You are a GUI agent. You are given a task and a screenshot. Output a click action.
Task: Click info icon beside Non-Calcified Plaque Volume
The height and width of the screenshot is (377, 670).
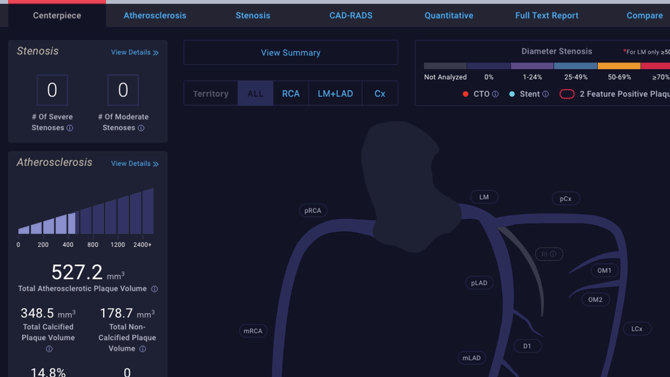(143, 349)
